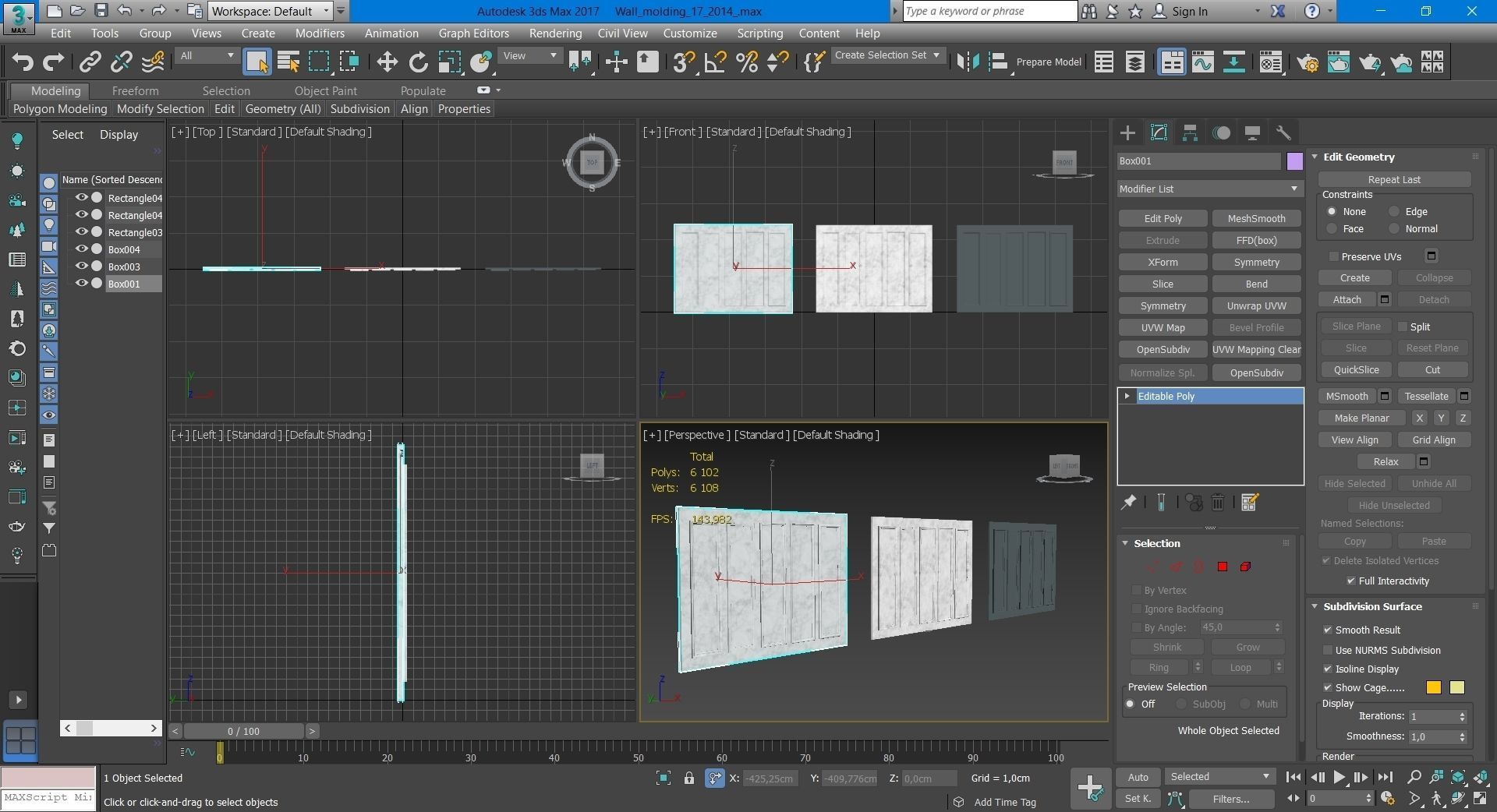Click the Select and Rotate tool

(x=419, y=62)
